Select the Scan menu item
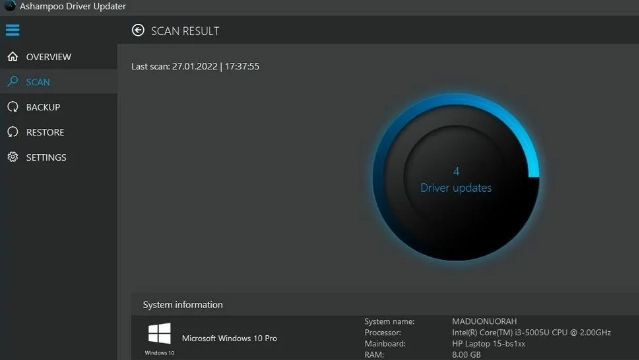Screen dimensions: 639x360 pos(59,82)
